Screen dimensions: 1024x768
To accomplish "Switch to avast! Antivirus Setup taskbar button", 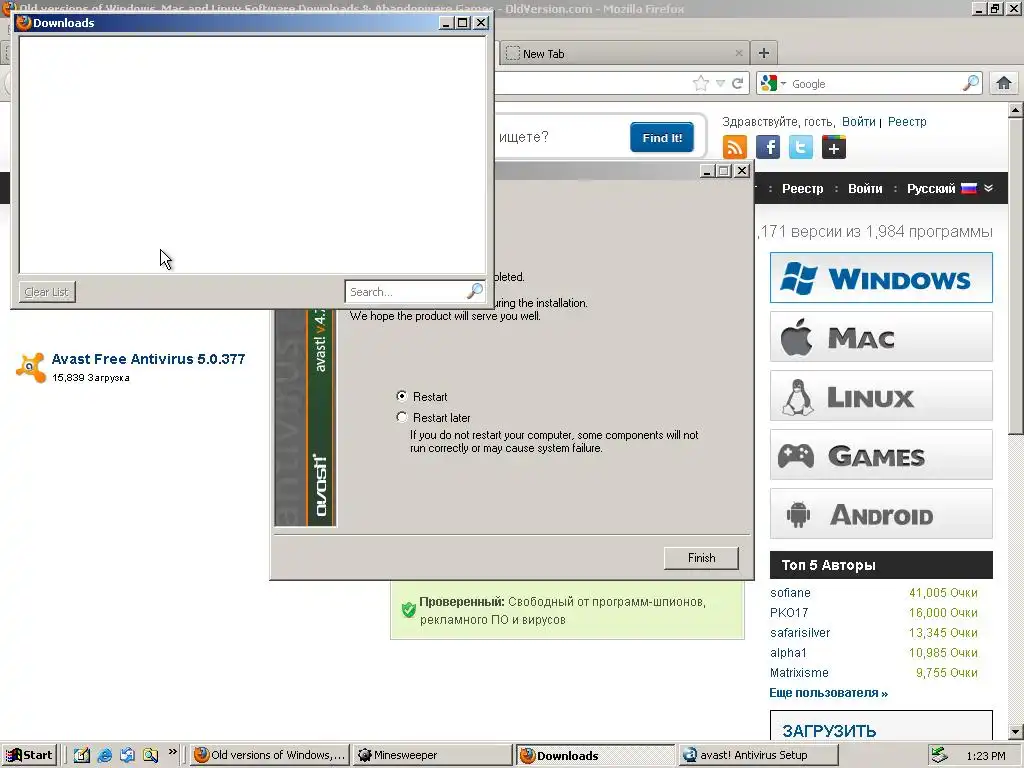I will pyautogui.click(x=756, y=755).
